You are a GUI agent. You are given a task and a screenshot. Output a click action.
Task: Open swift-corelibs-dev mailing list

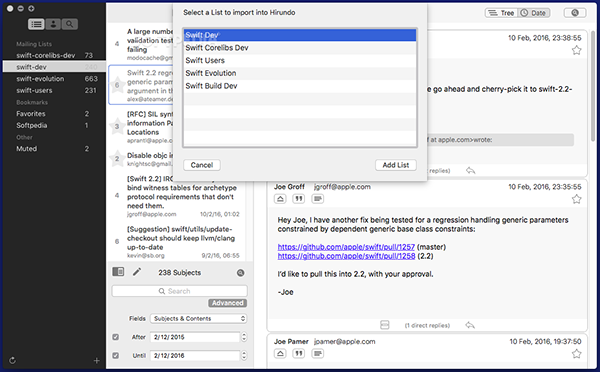coord(54,55)
